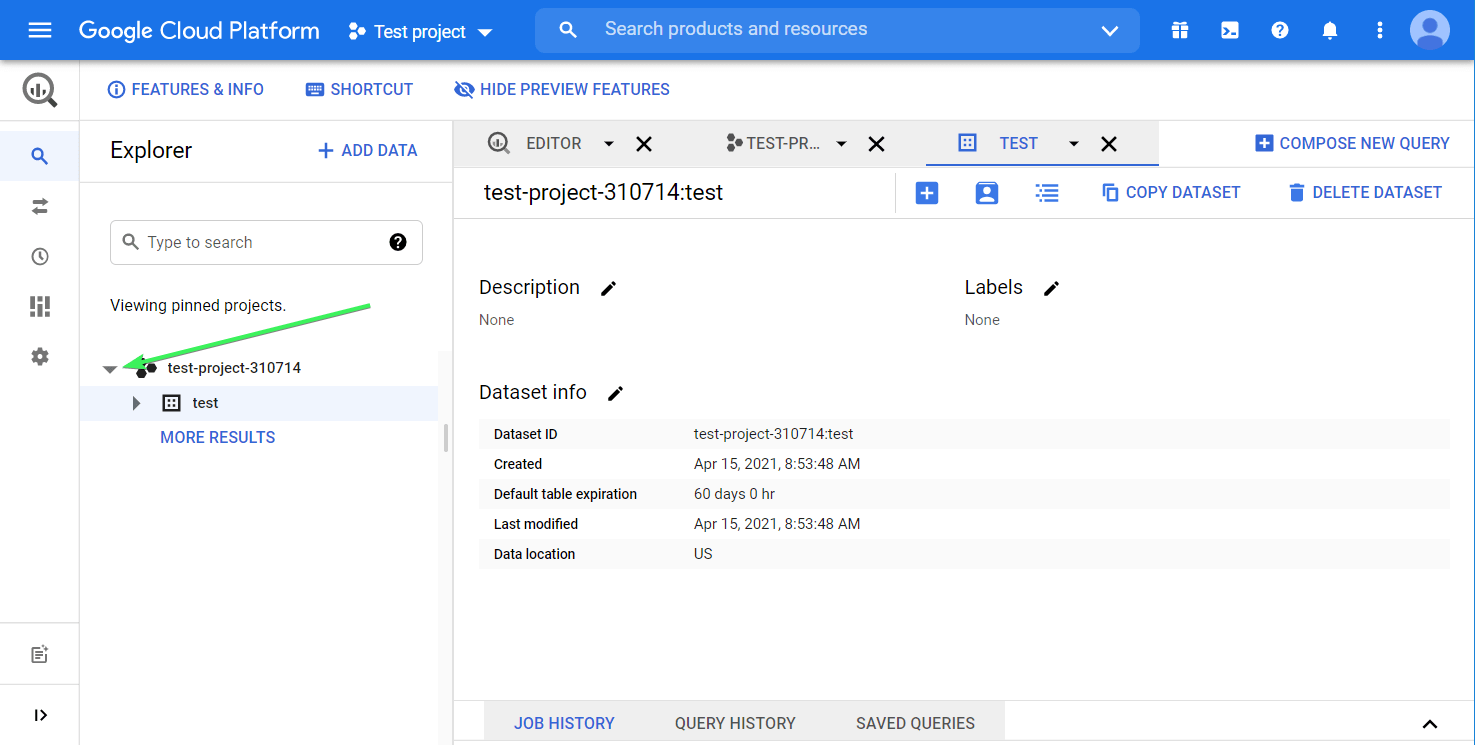Open the Google apps grid icon
The image size is (1475, 745).
1179,30
